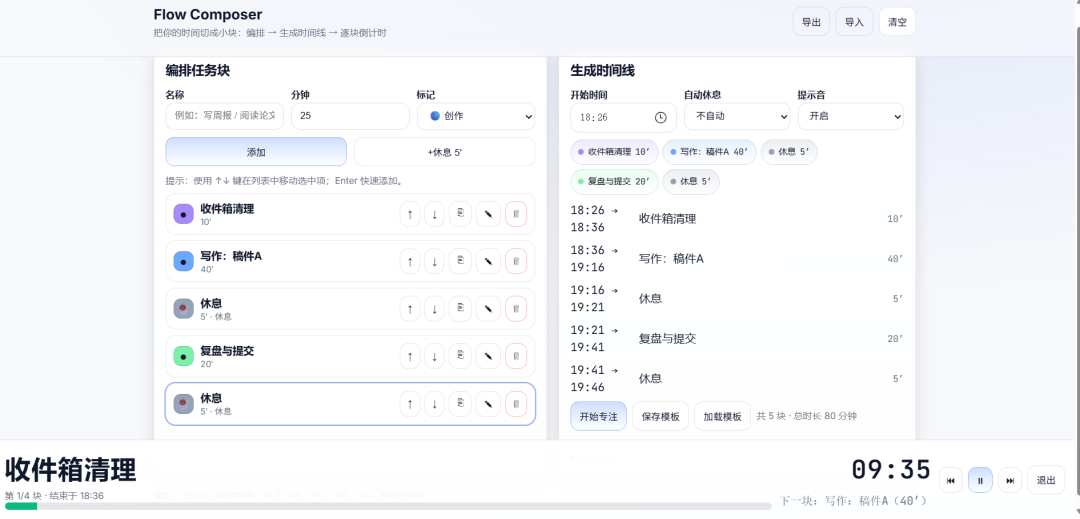The height and width of the screenshot is (519, 1080).
Task: Focus the 名称 text field
Action: 225,116
